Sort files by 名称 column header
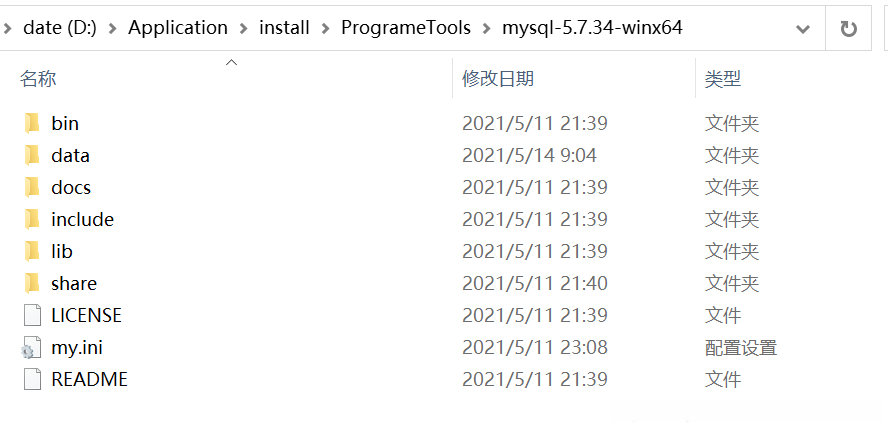The image size is (888, 432). 38,78
